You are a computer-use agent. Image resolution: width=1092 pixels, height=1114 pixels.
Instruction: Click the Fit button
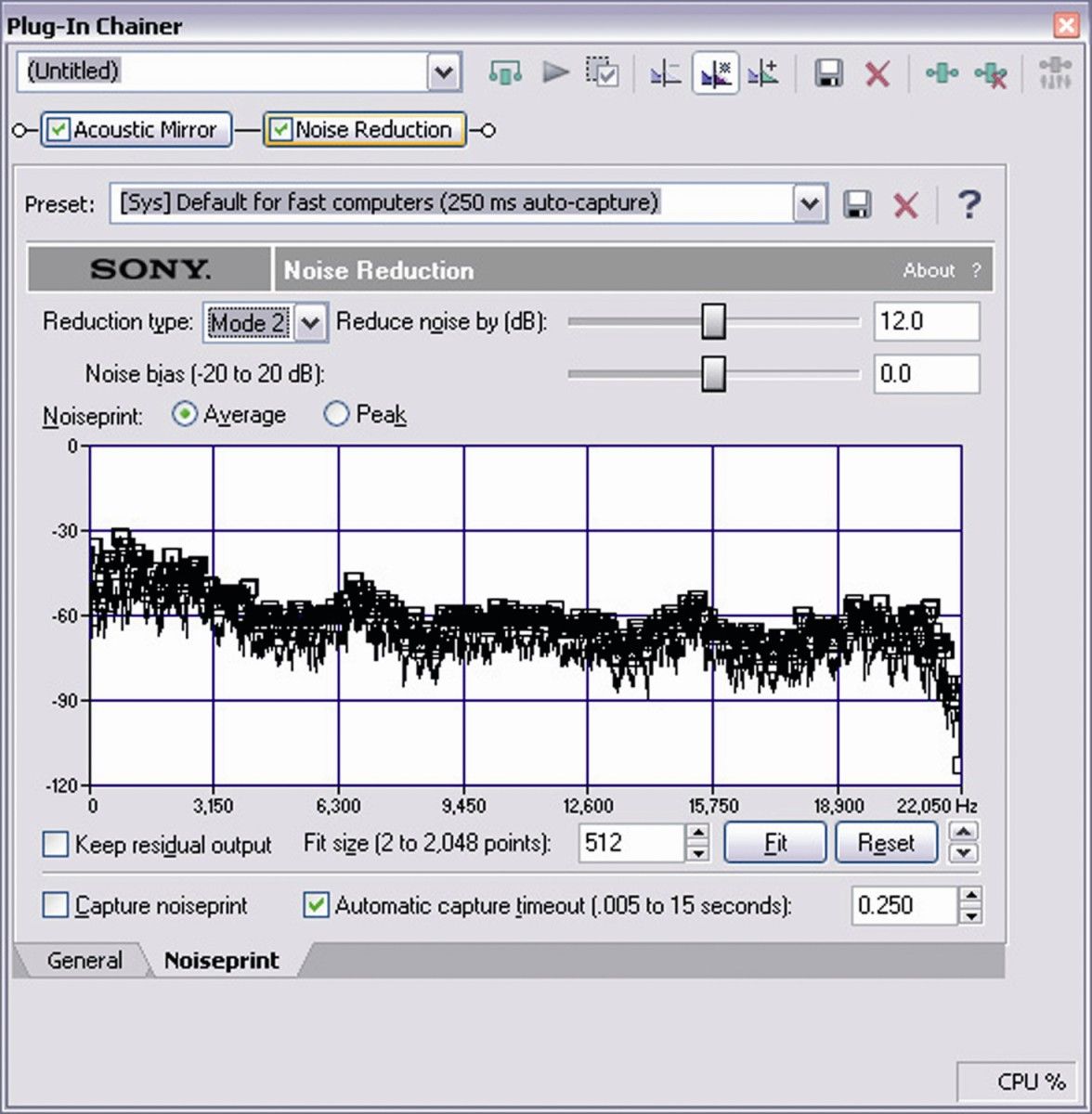[x=775, y=843]
